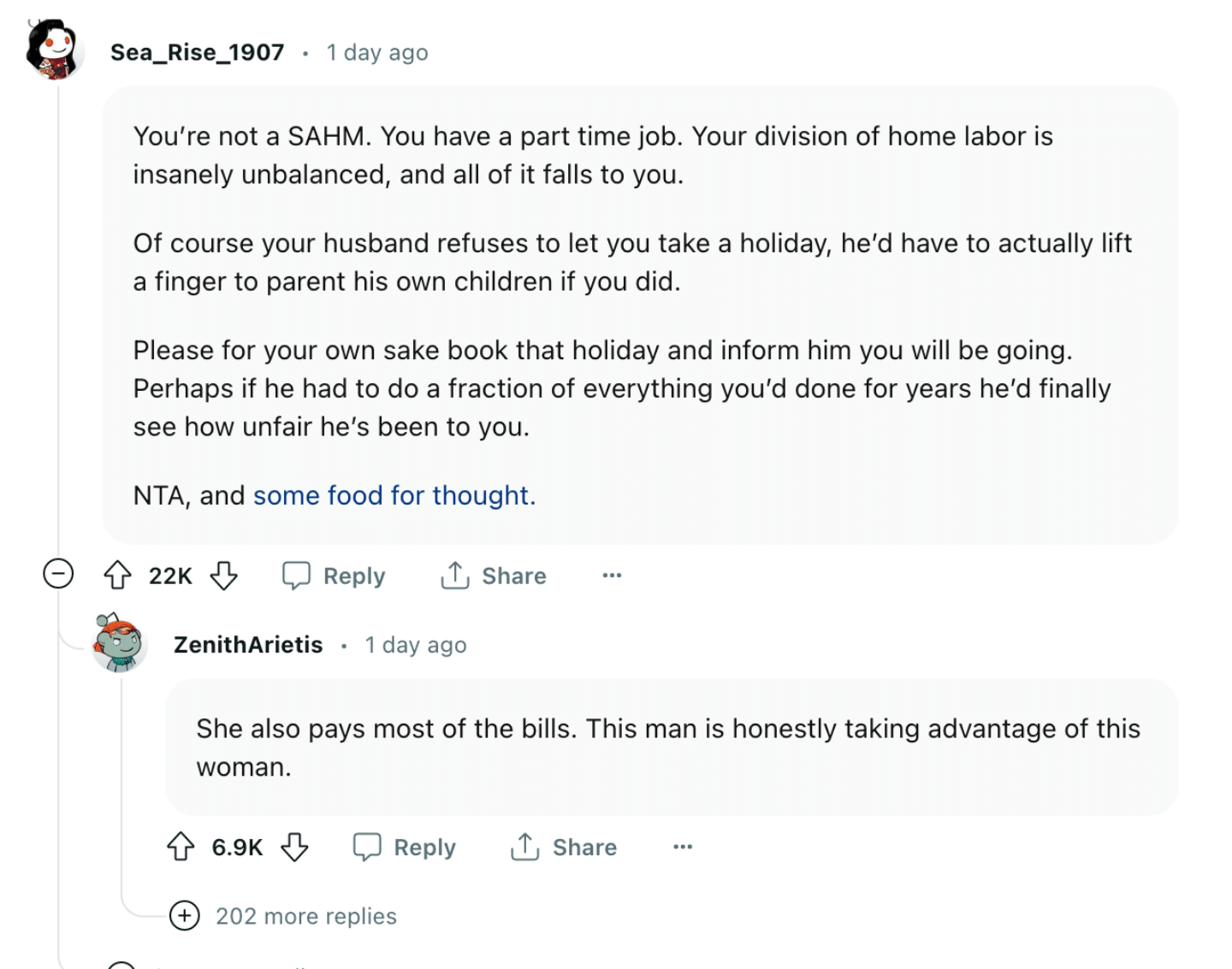Image resolution: width=1232 pixels, height=969 pixels.
Task: Expand 202 more replies
Action: (283, 916)
